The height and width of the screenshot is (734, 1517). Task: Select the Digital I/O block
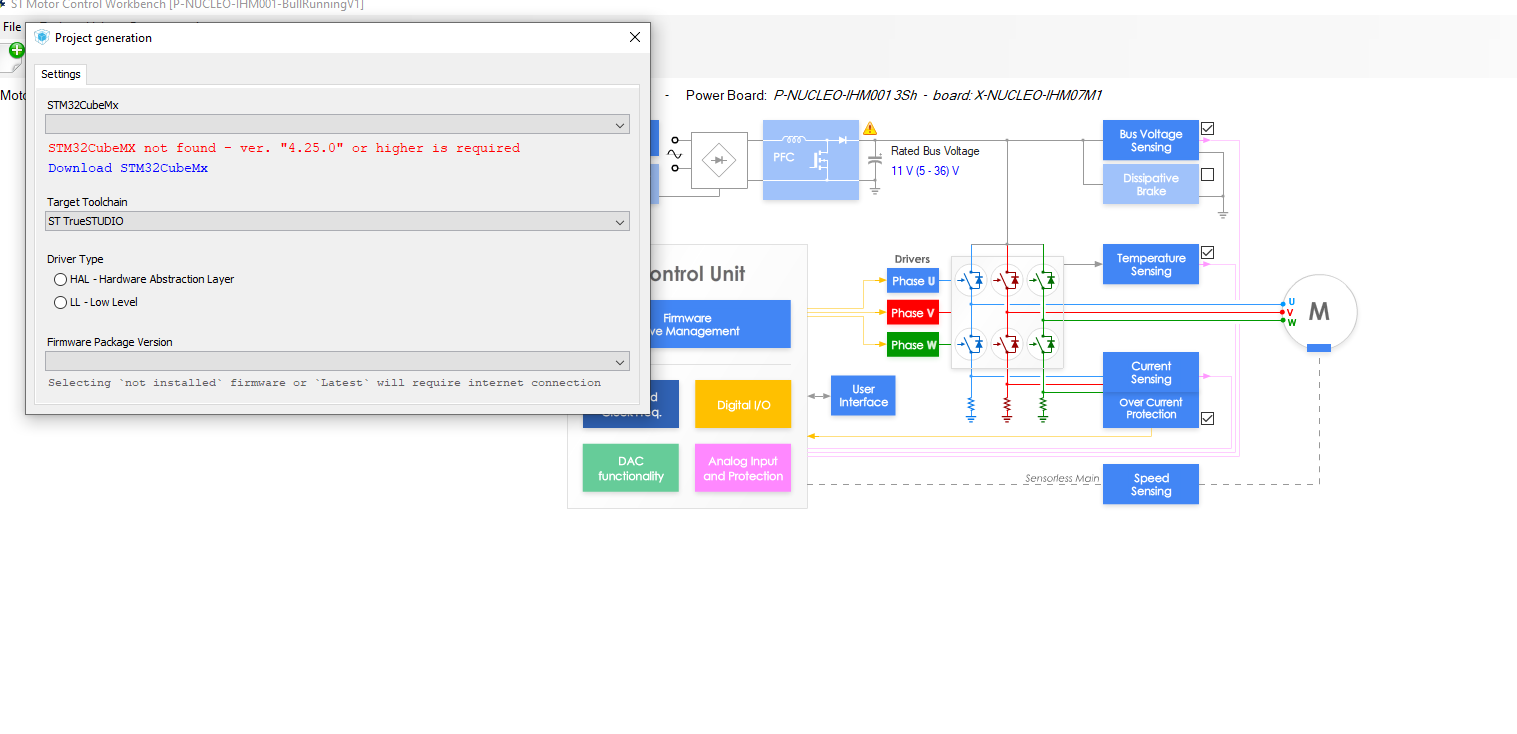coord(743,404)
